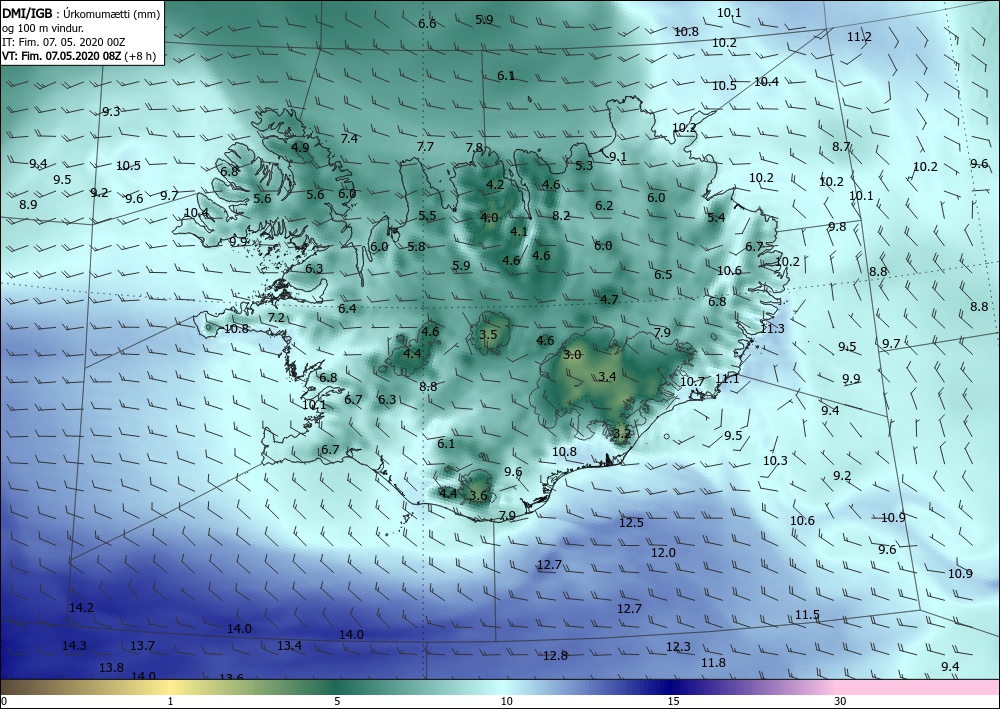Image resolution: width=1000 pixels, height=709 pixels.
Task: Select the 6.2 value
Action: 604,205
